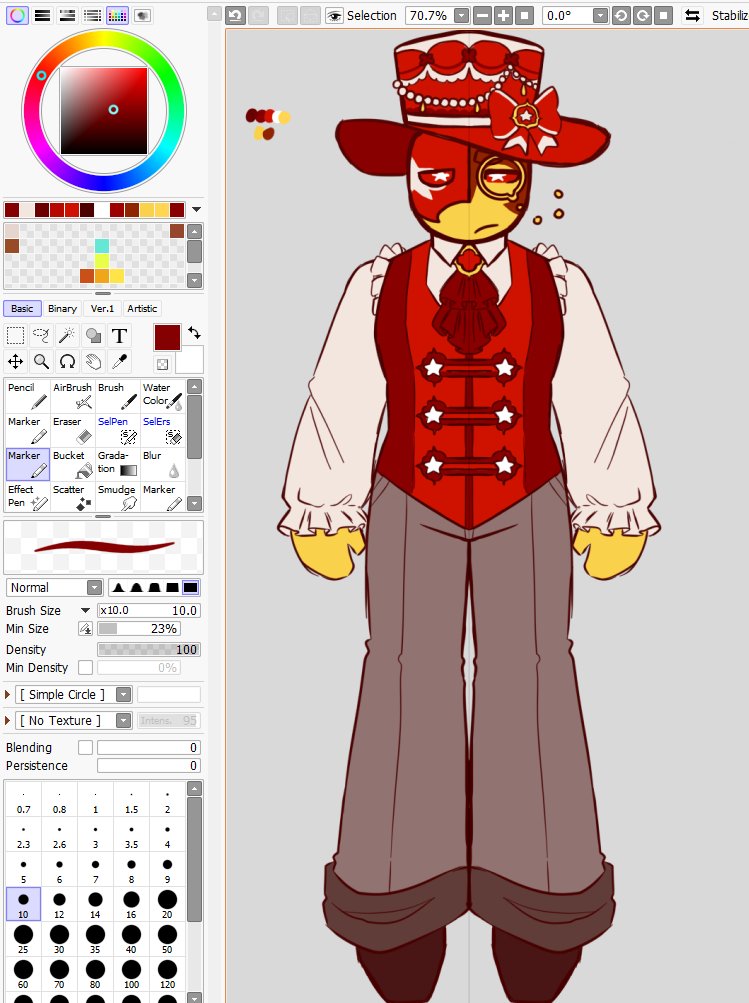Screen dimensions: 749x1003
Task: Select the flattest brush edge shape
Action: 191,587
